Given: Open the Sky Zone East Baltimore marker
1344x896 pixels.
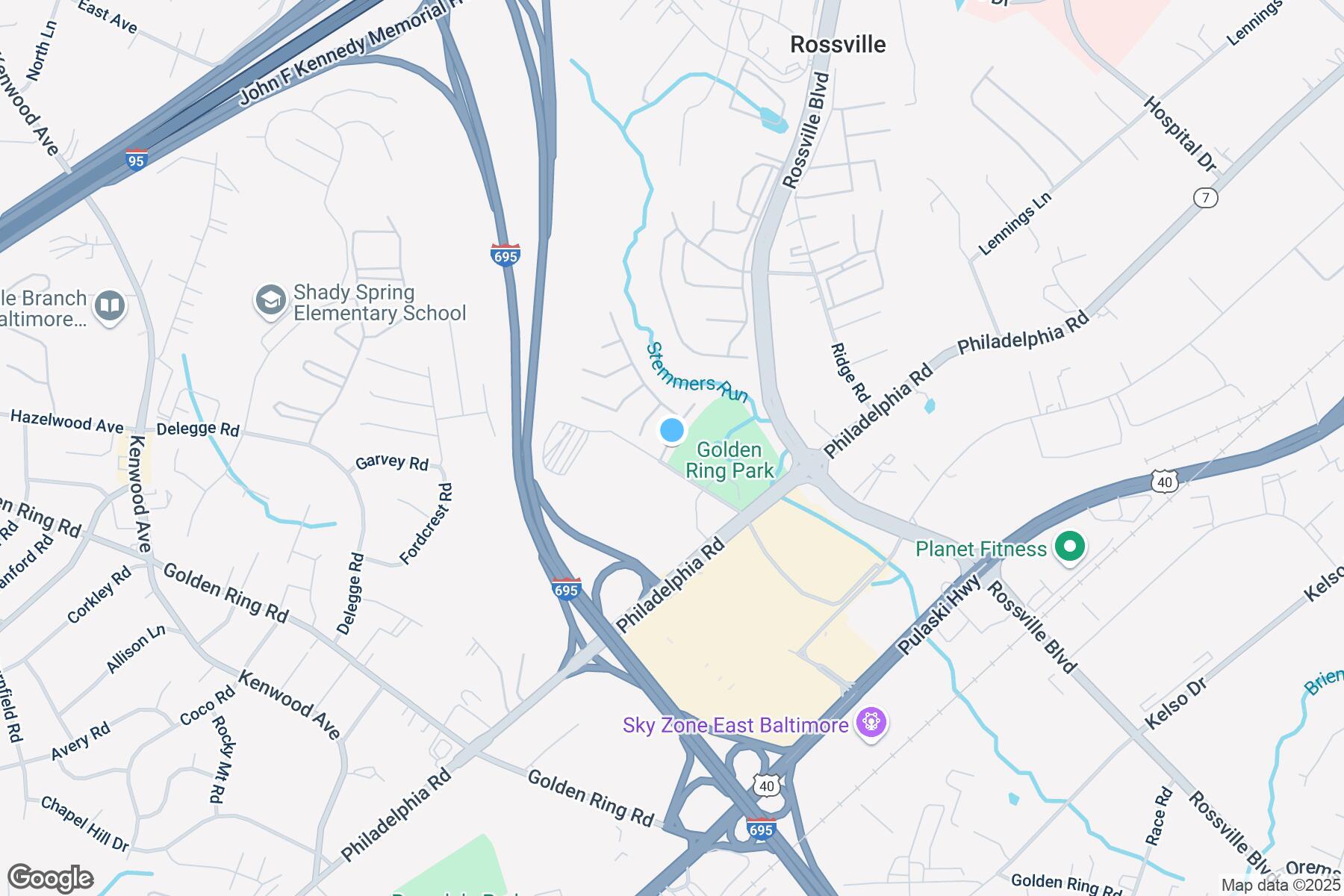Looking at the screenshot, I should [871, 723].
